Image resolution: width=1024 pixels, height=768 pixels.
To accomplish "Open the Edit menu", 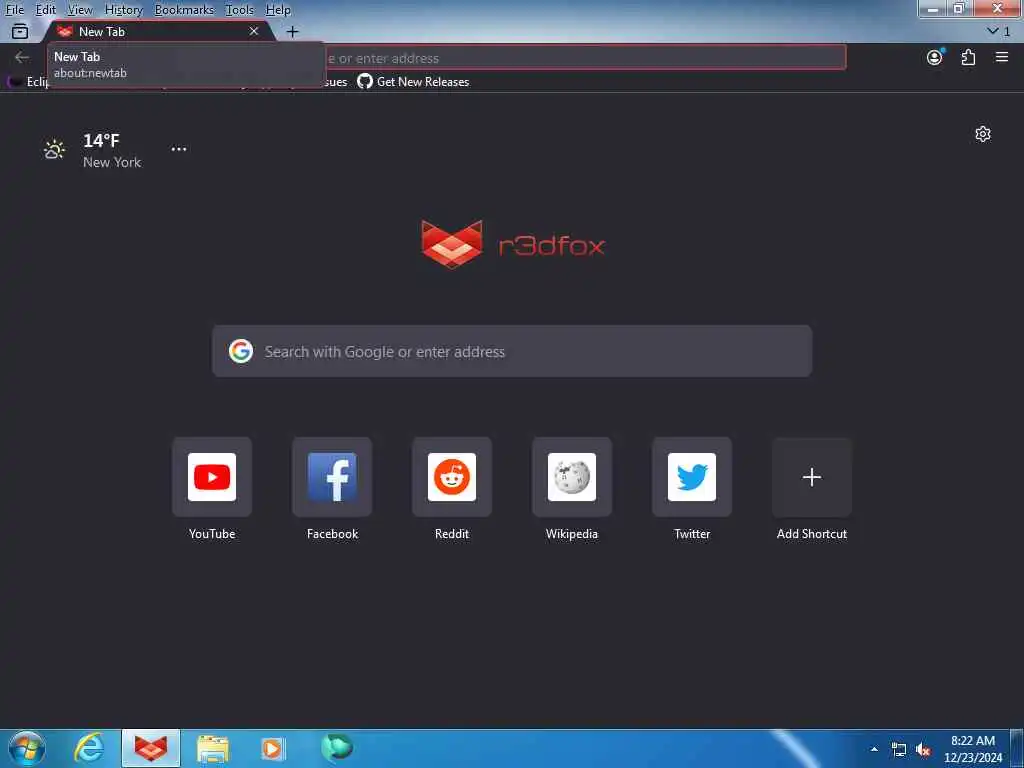I will coord(46,10).
